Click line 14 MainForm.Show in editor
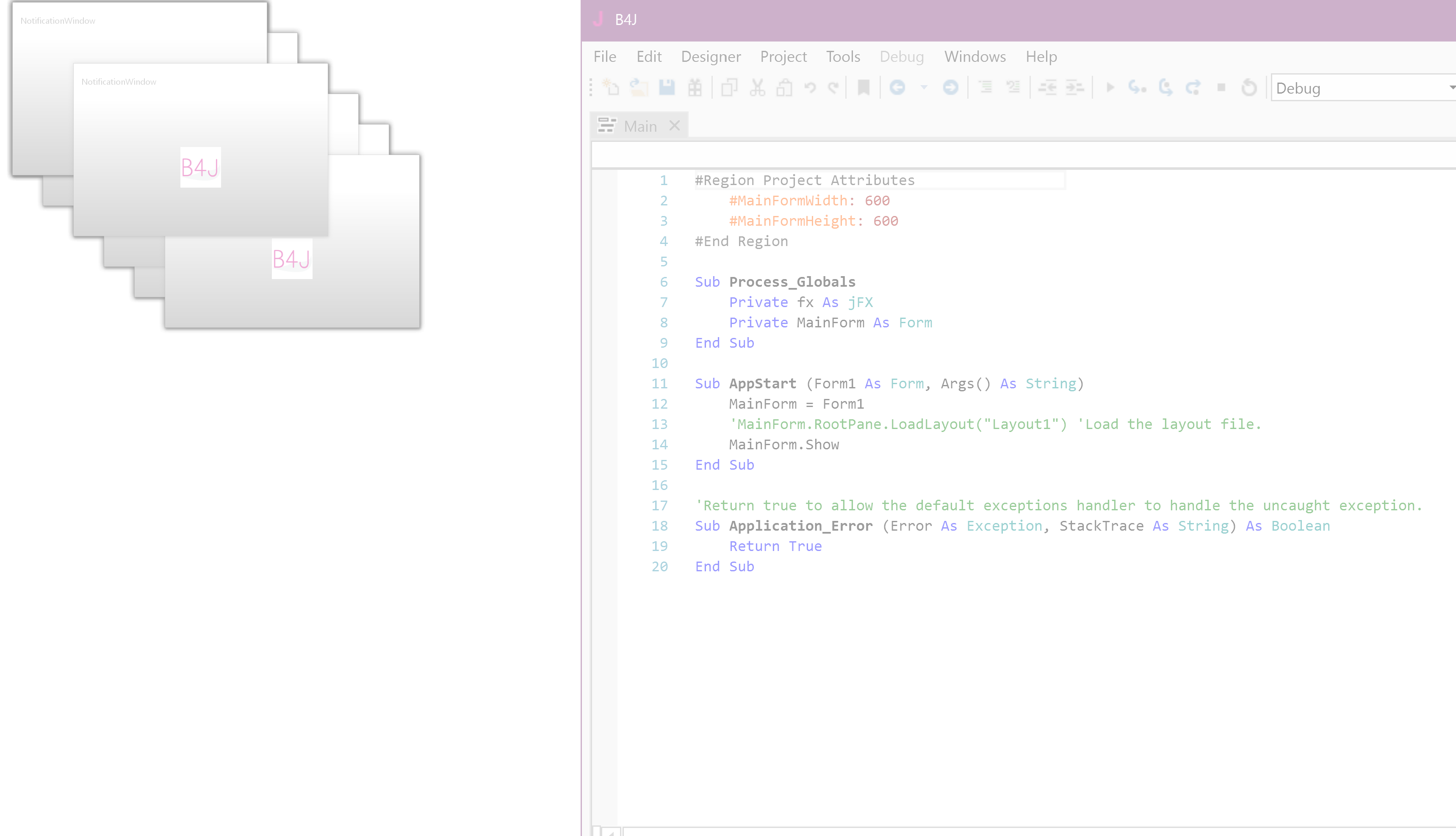Screen dimensions: 1456x836 point(784,444)
